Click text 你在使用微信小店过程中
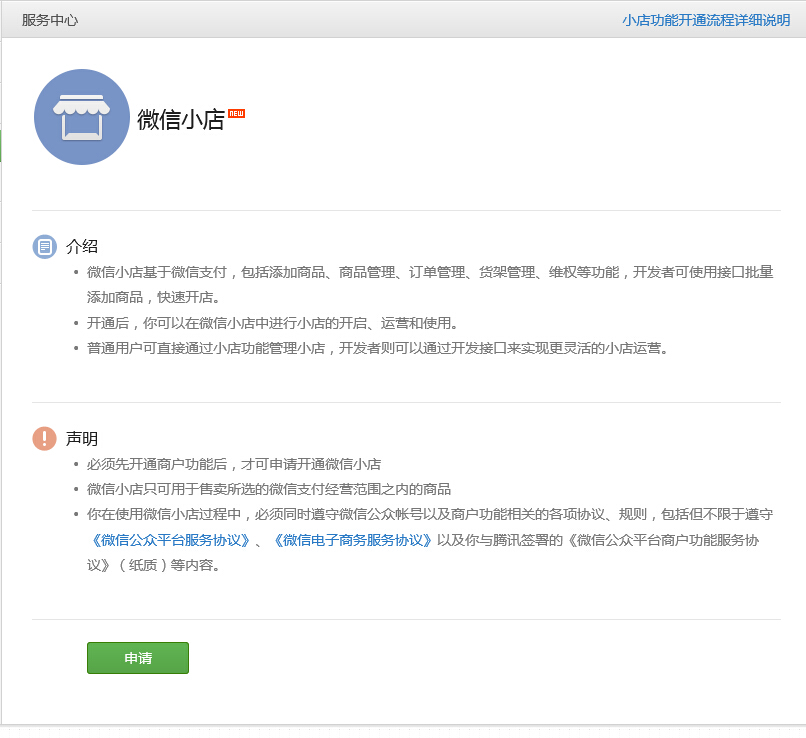806x738 pixels. coord(164,514)
